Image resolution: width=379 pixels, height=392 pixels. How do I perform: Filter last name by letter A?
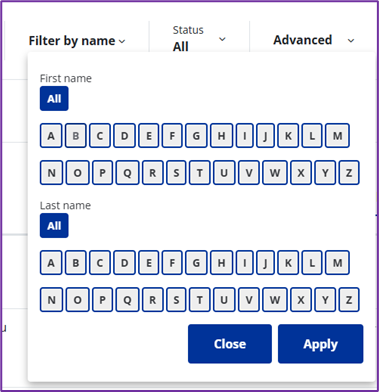[x=51, y=263]
